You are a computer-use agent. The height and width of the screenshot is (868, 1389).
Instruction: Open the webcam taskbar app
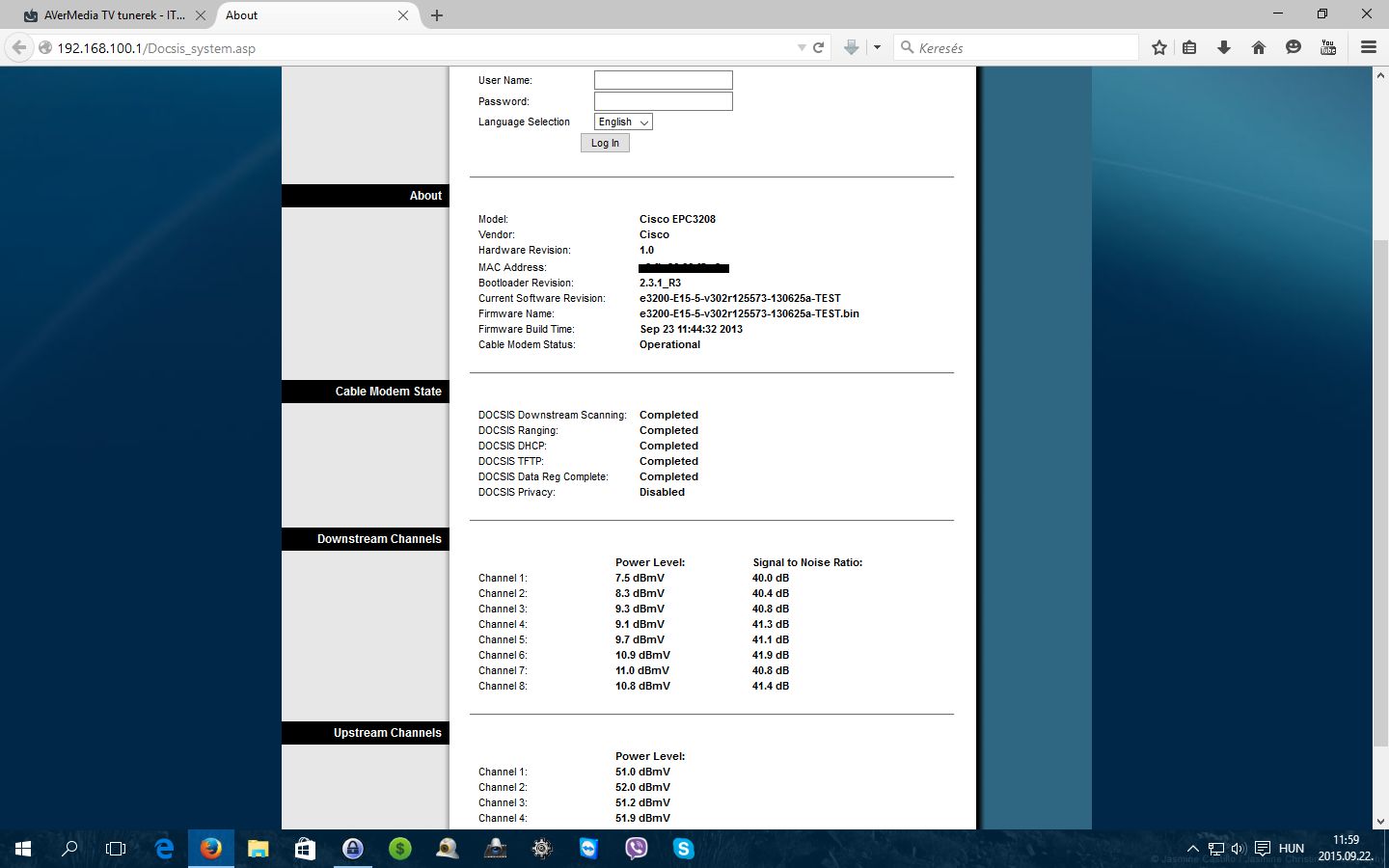coord(447,849)
